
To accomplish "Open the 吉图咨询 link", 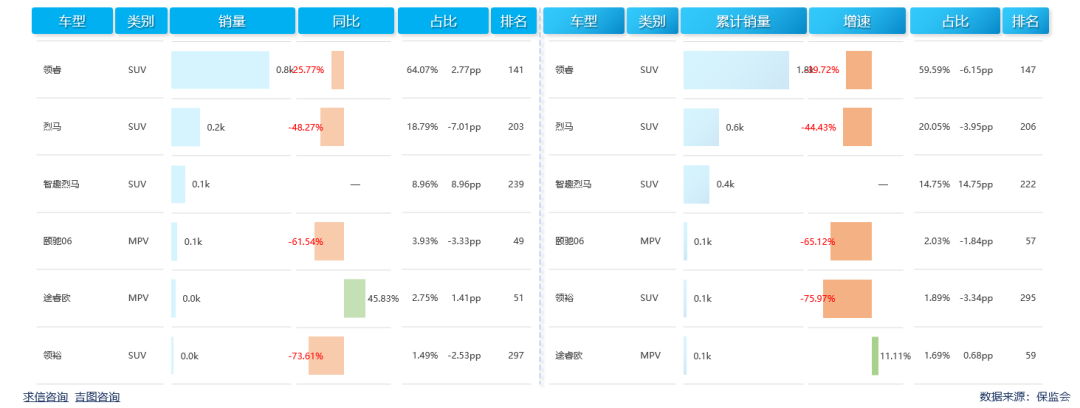I will pyautogui.click(x=97, y=397).
